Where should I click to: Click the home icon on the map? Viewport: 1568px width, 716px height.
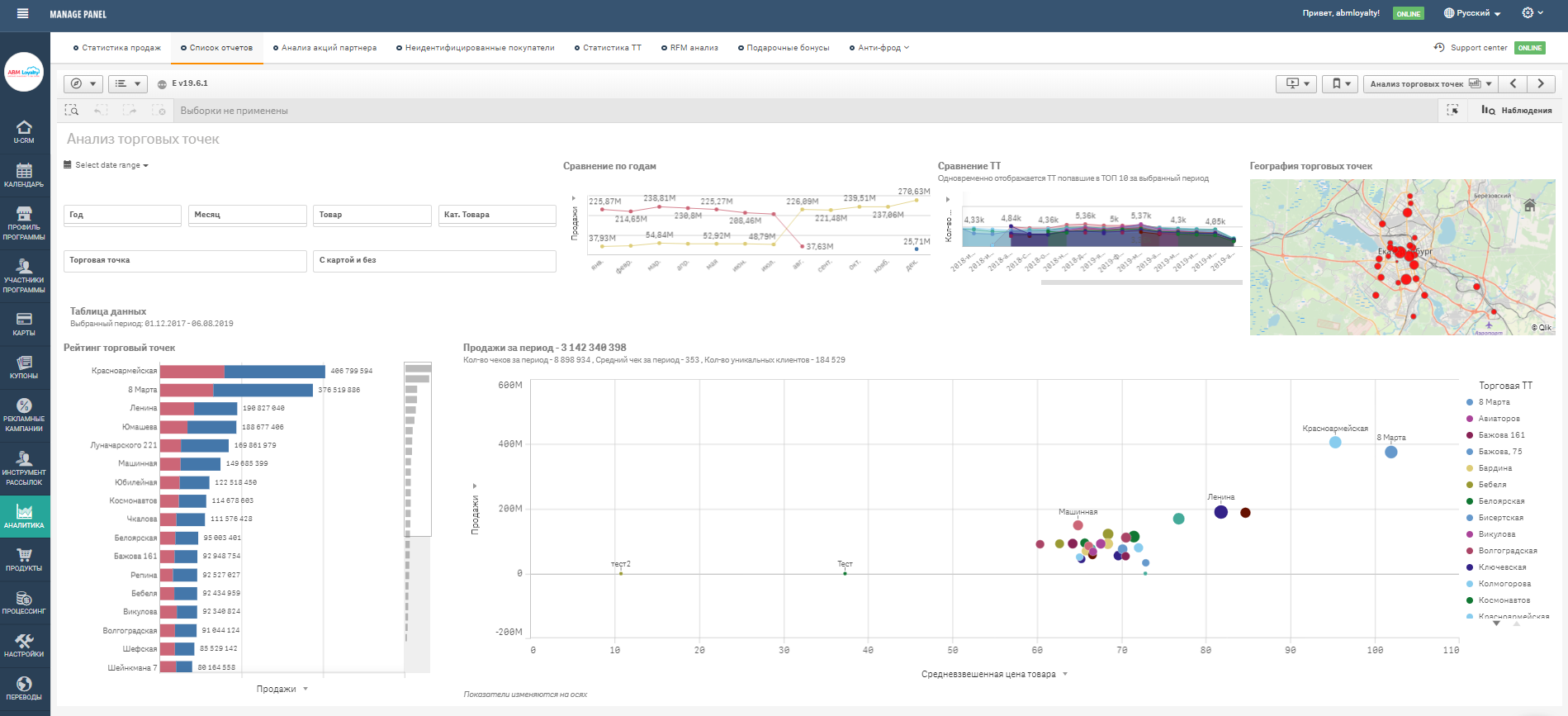(1529, 205)
